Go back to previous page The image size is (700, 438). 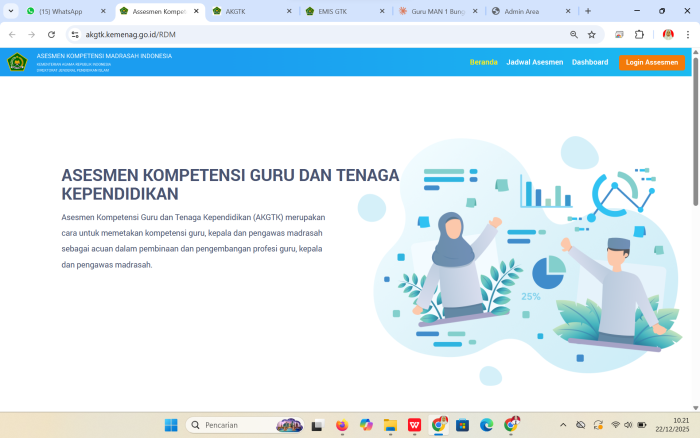[x=12, y=34]
